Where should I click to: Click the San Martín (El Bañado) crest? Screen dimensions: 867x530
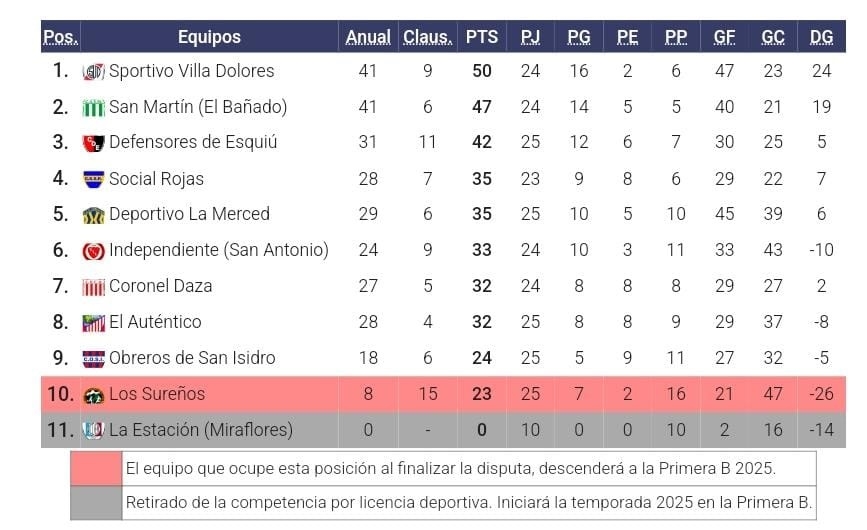(94, 107)
